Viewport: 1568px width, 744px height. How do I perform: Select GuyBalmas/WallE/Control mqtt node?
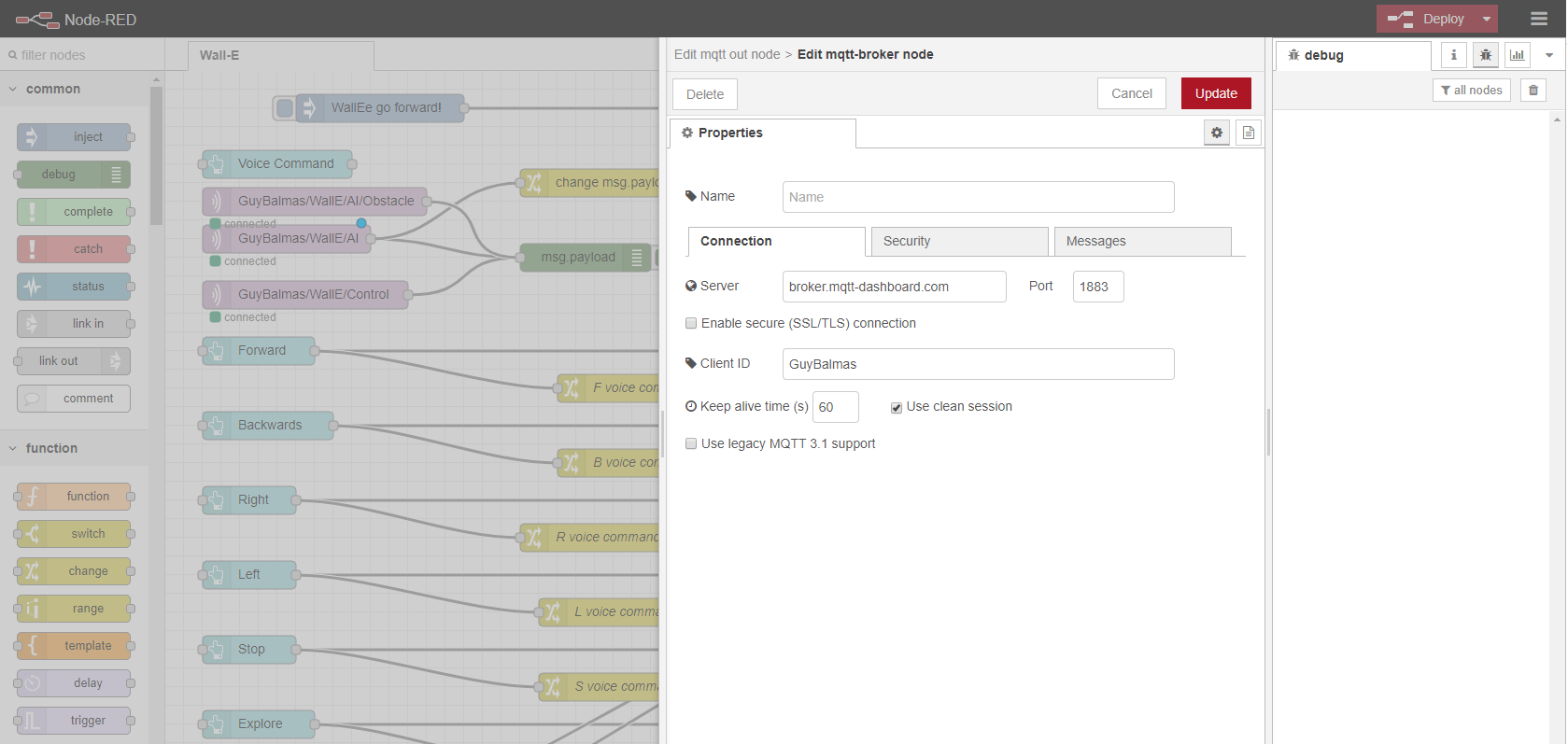(305, 295)
